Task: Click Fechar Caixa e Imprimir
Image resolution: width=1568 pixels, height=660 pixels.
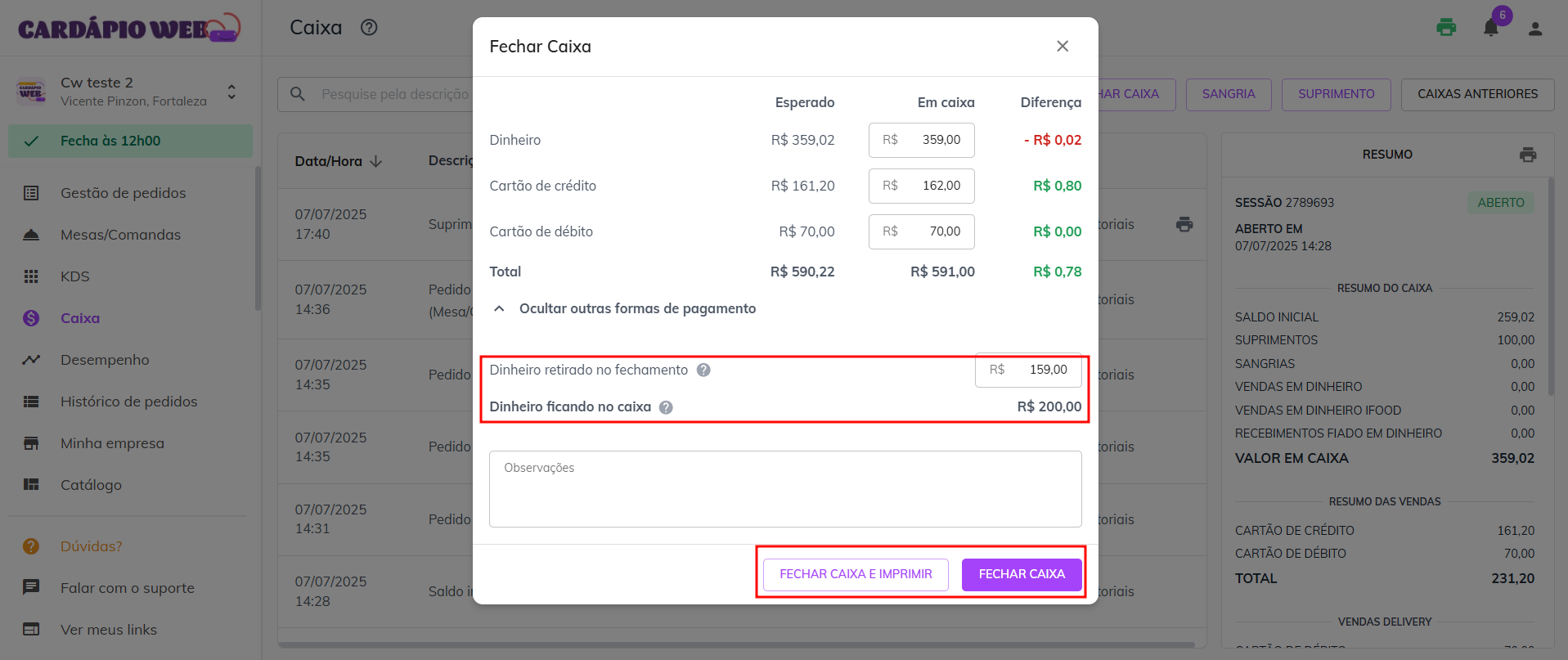Action: pos(856,574)
